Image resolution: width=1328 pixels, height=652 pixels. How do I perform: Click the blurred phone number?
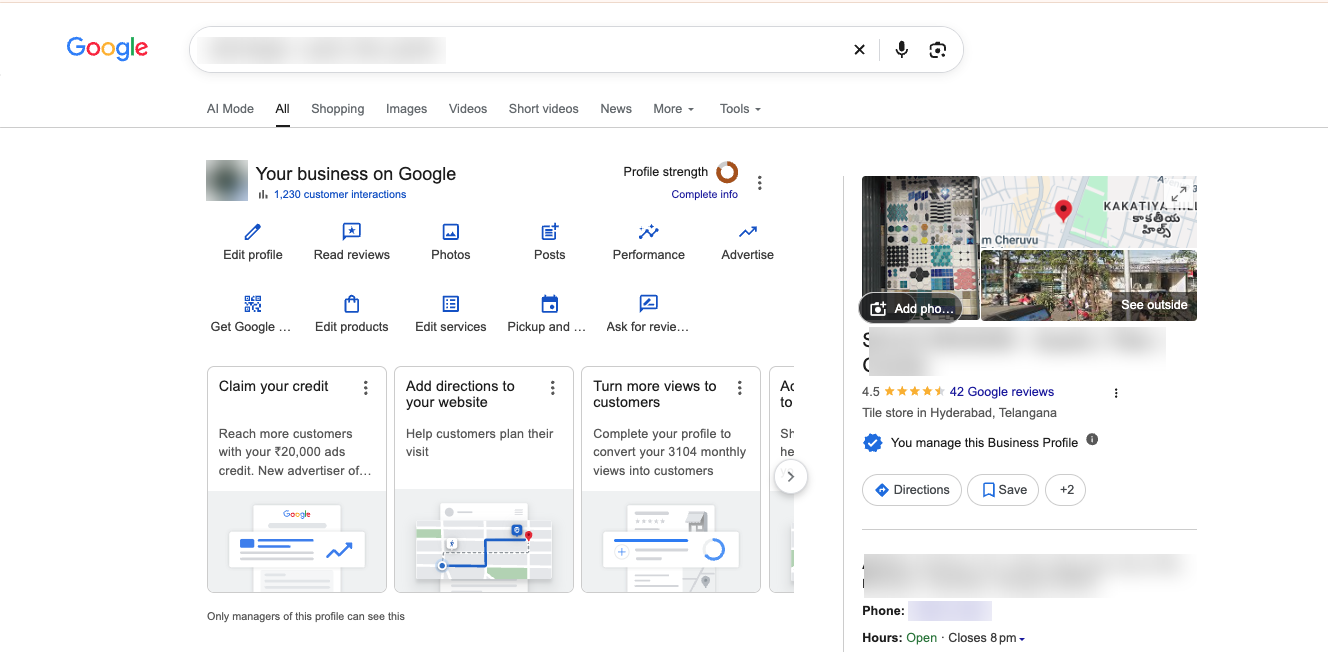coord(950,611)
